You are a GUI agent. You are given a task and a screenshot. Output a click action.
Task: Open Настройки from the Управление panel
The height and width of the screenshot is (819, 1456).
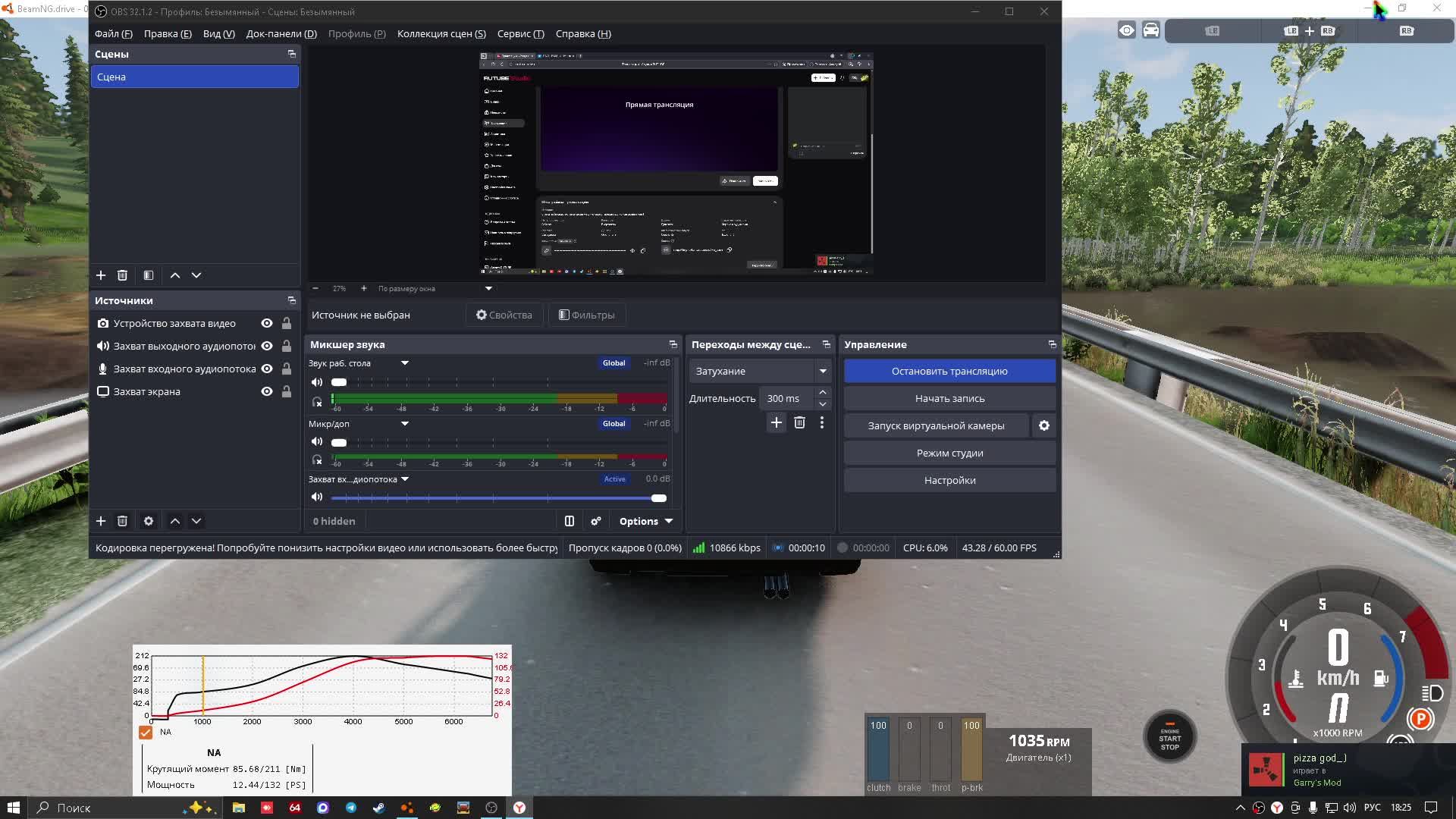click(949, 480)
